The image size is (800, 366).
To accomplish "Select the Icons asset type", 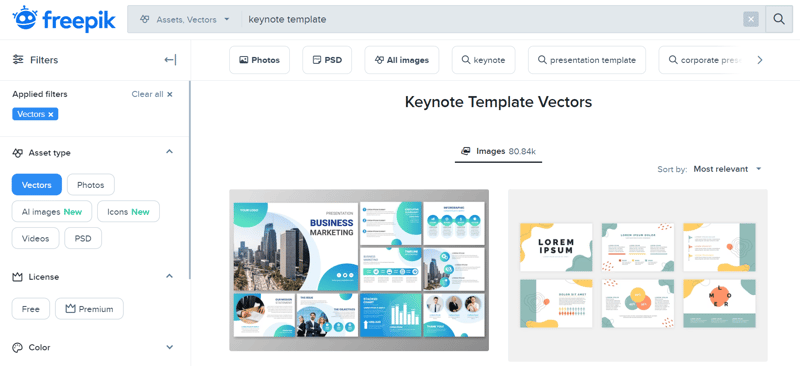I will tap(129, 211).
